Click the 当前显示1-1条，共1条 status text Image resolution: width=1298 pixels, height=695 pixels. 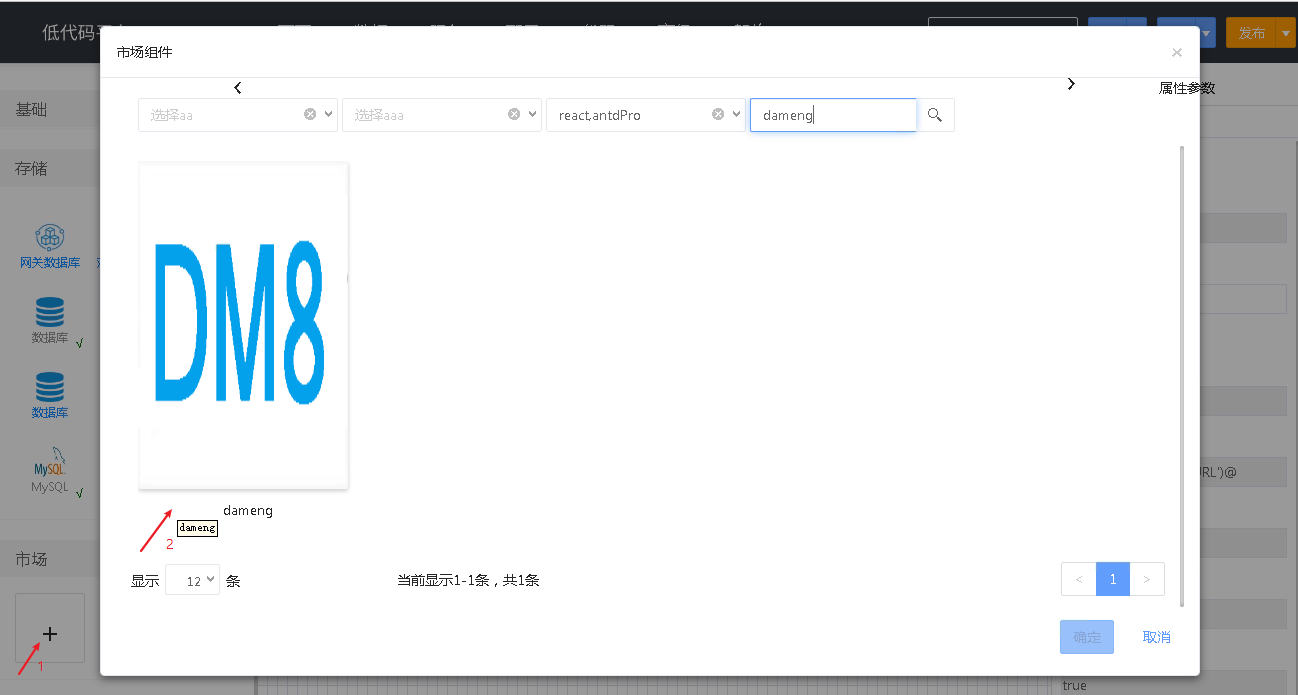tap(468, 580)
